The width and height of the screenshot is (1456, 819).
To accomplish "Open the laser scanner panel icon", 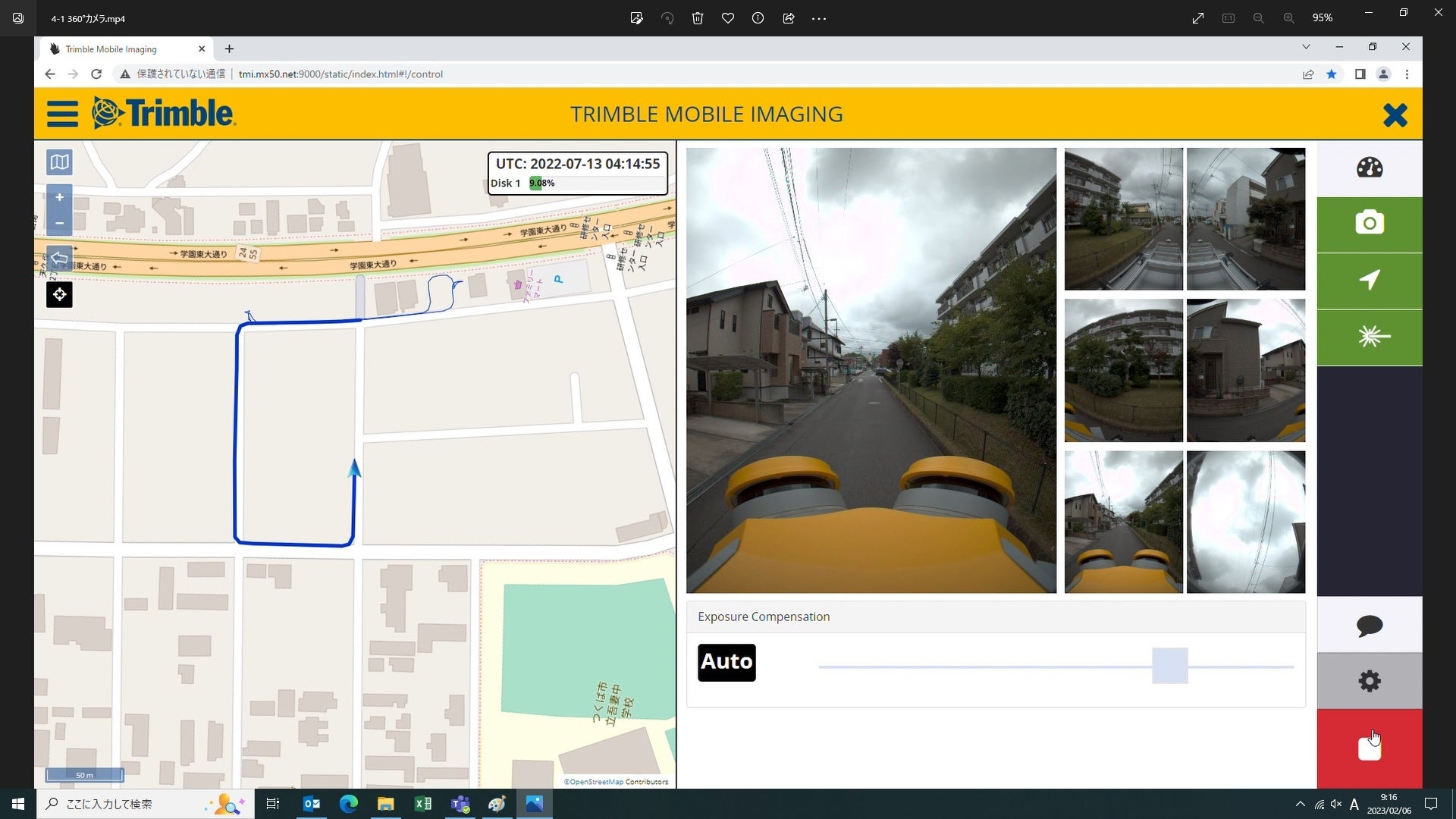I will click(1369, 337).
